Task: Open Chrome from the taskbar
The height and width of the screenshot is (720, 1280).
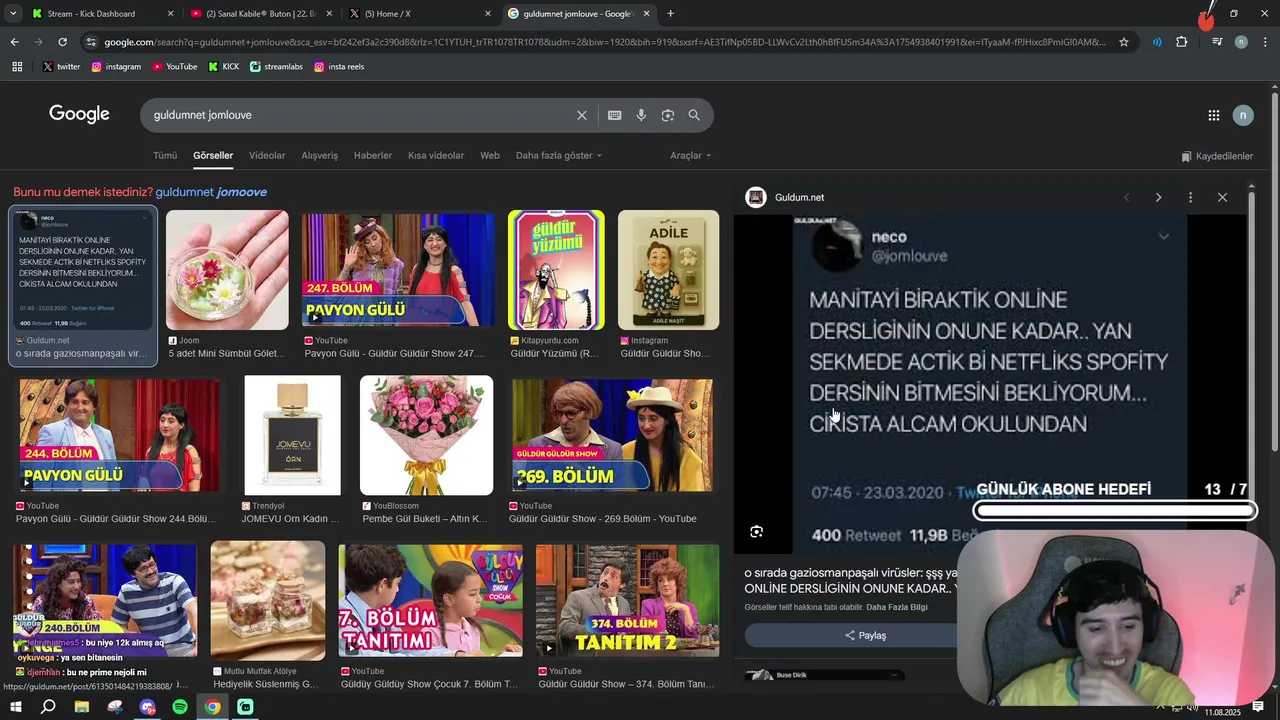Action: tap(213, 707)
